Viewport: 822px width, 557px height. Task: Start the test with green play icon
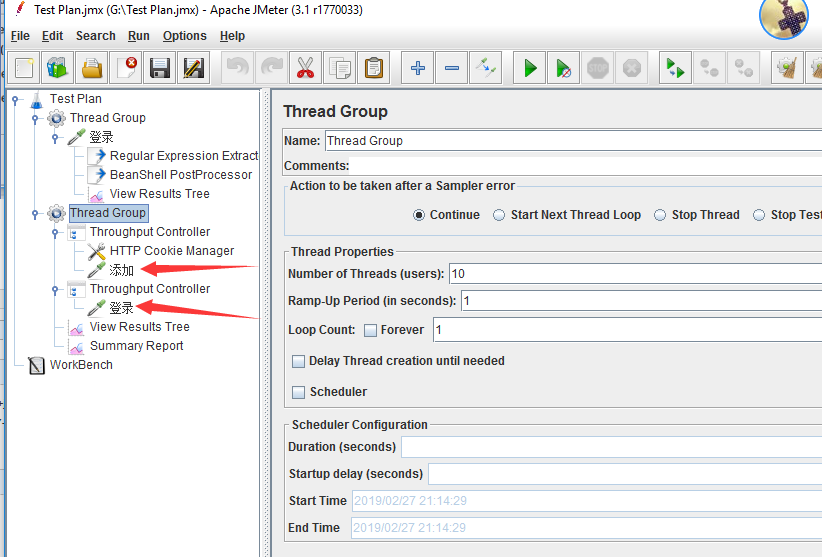[x=529, y=68]
